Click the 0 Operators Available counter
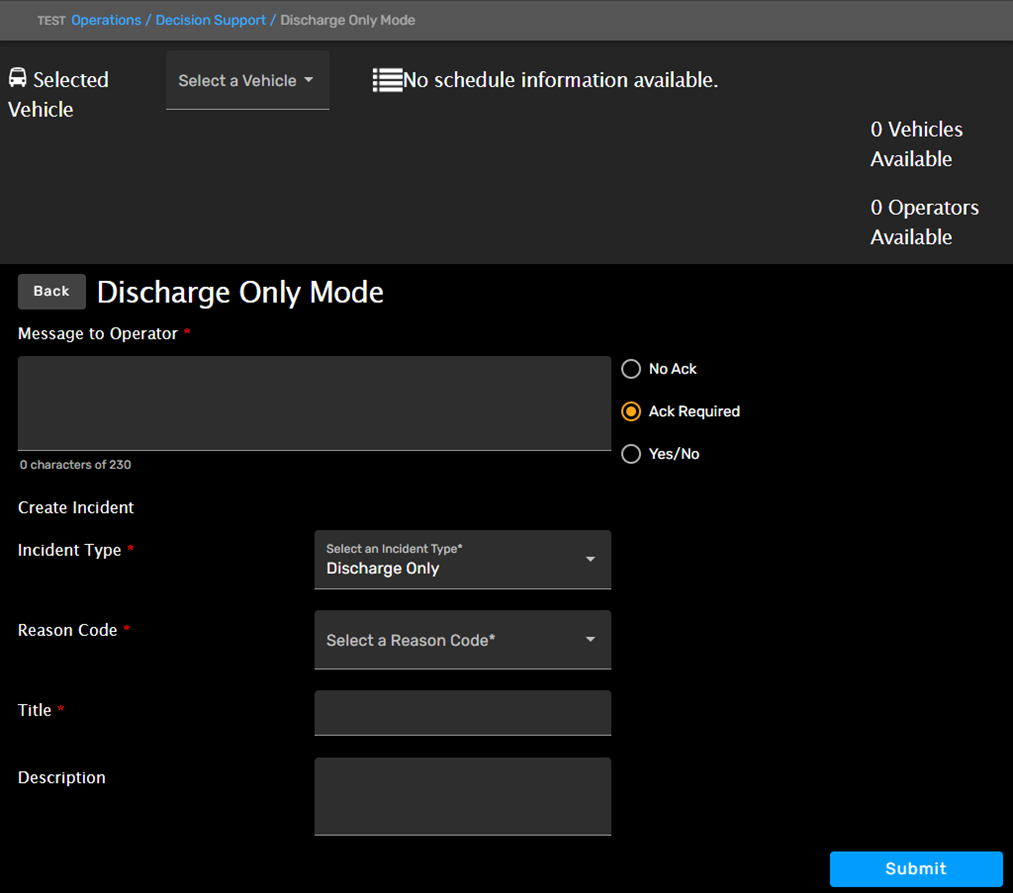 (x=924, y=222)
